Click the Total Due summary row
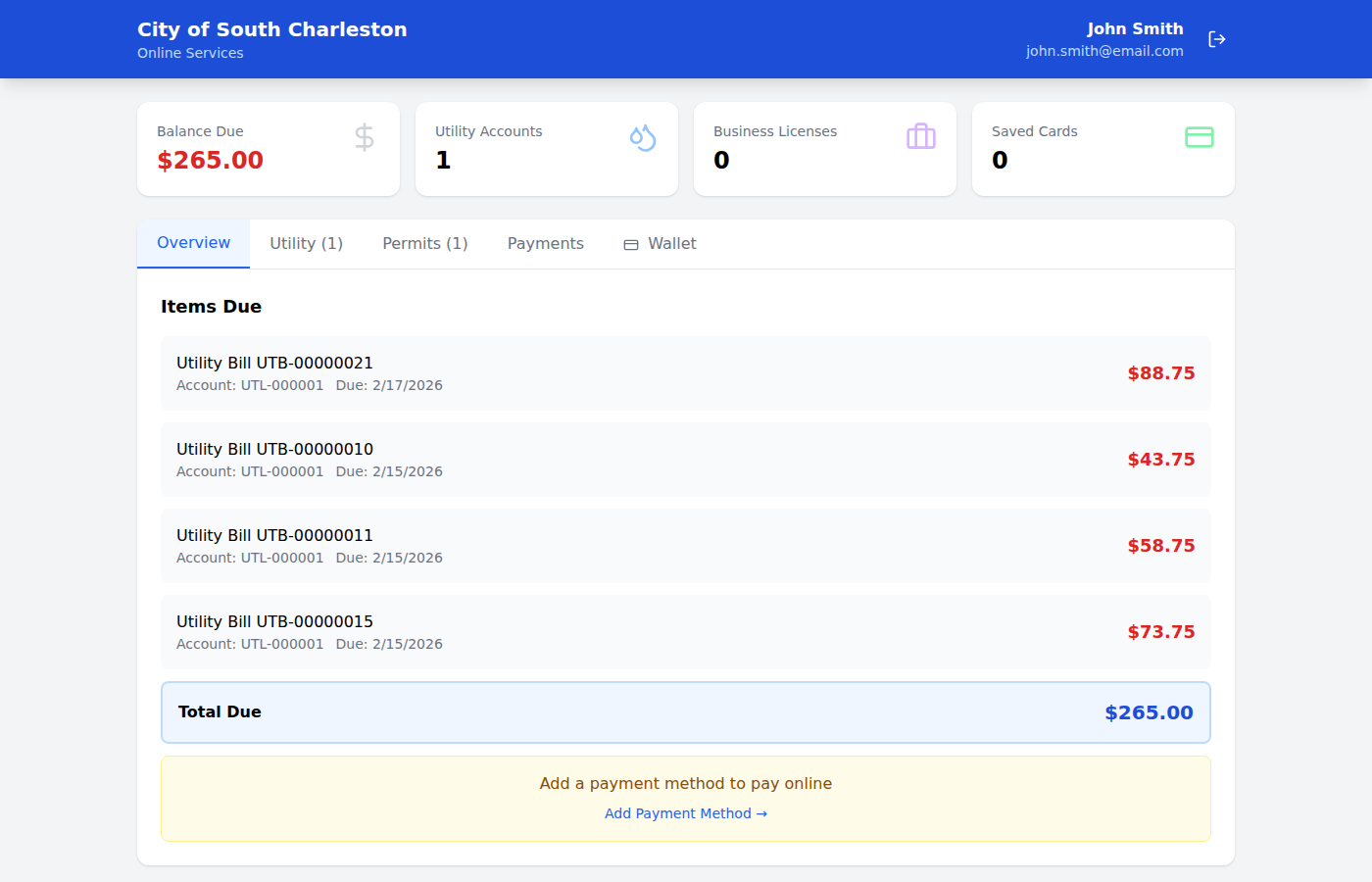 686,712
